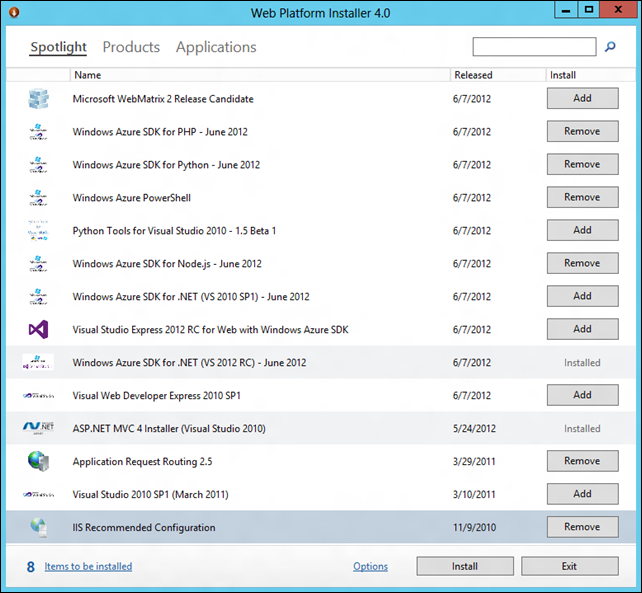Click the IIS Recommended Configuration icon
The width and height of the screenshot is (642, 593).
39,527
